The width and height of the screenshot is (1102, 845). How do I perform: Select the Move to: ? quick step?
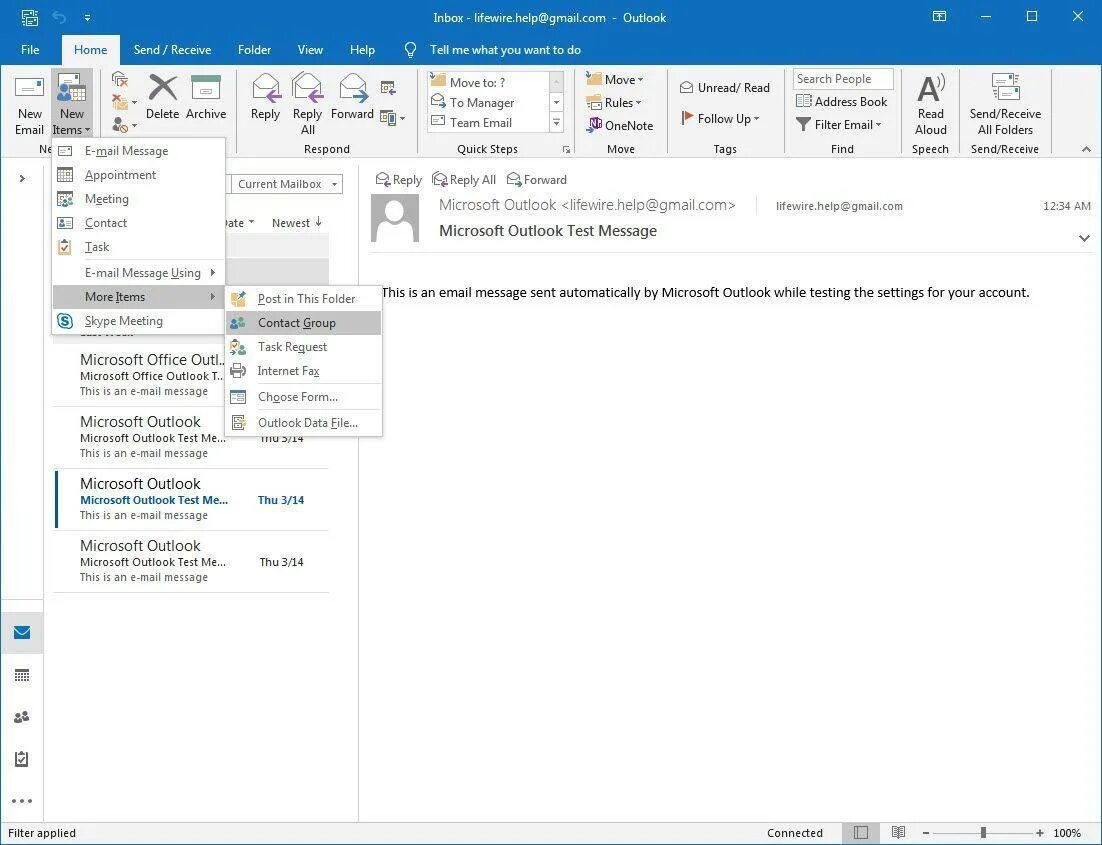[x=488, y=82]
